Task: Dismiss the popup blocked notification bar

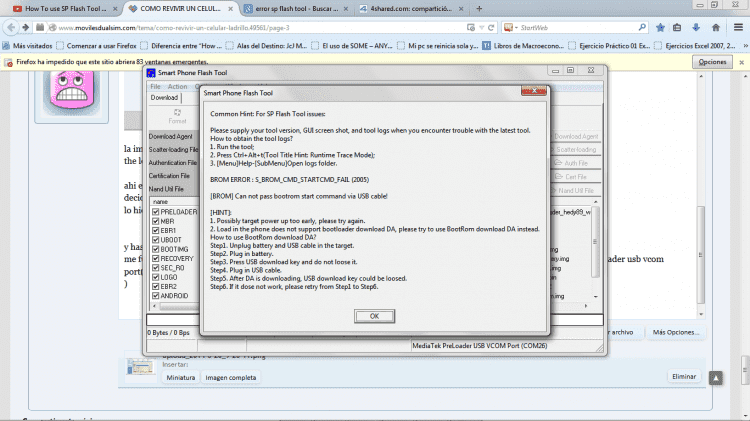Action: [741, 62]
